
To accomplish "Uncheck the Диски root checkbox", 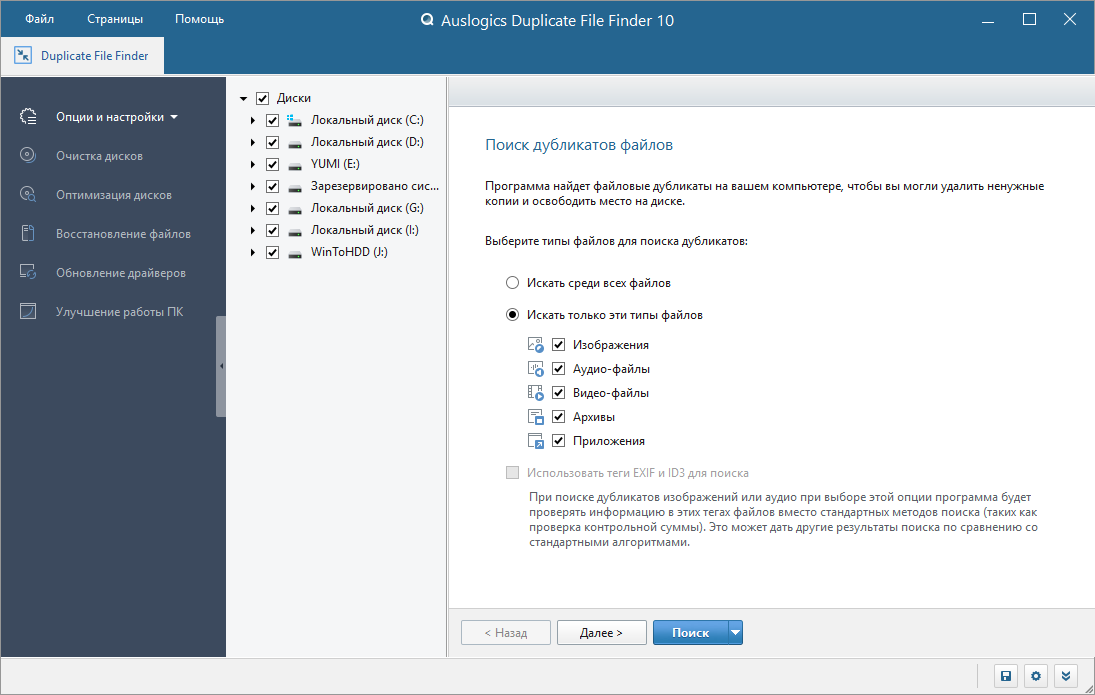I will [x=263, y=98].
